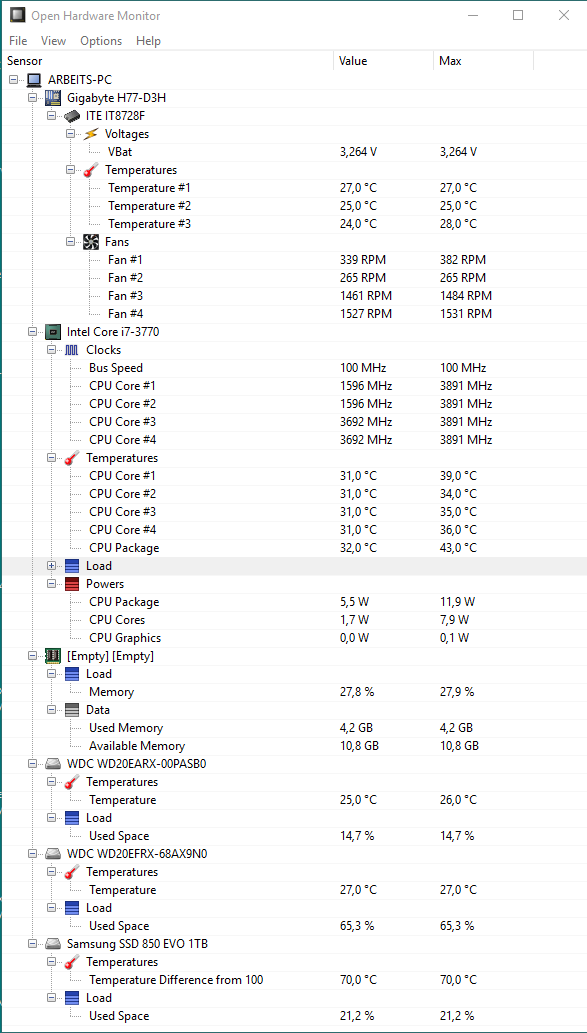Viewport: 587px width, 1033px height.
Task: Click the [Empty] [Empty] memory module icon
Action: (53, 656)
